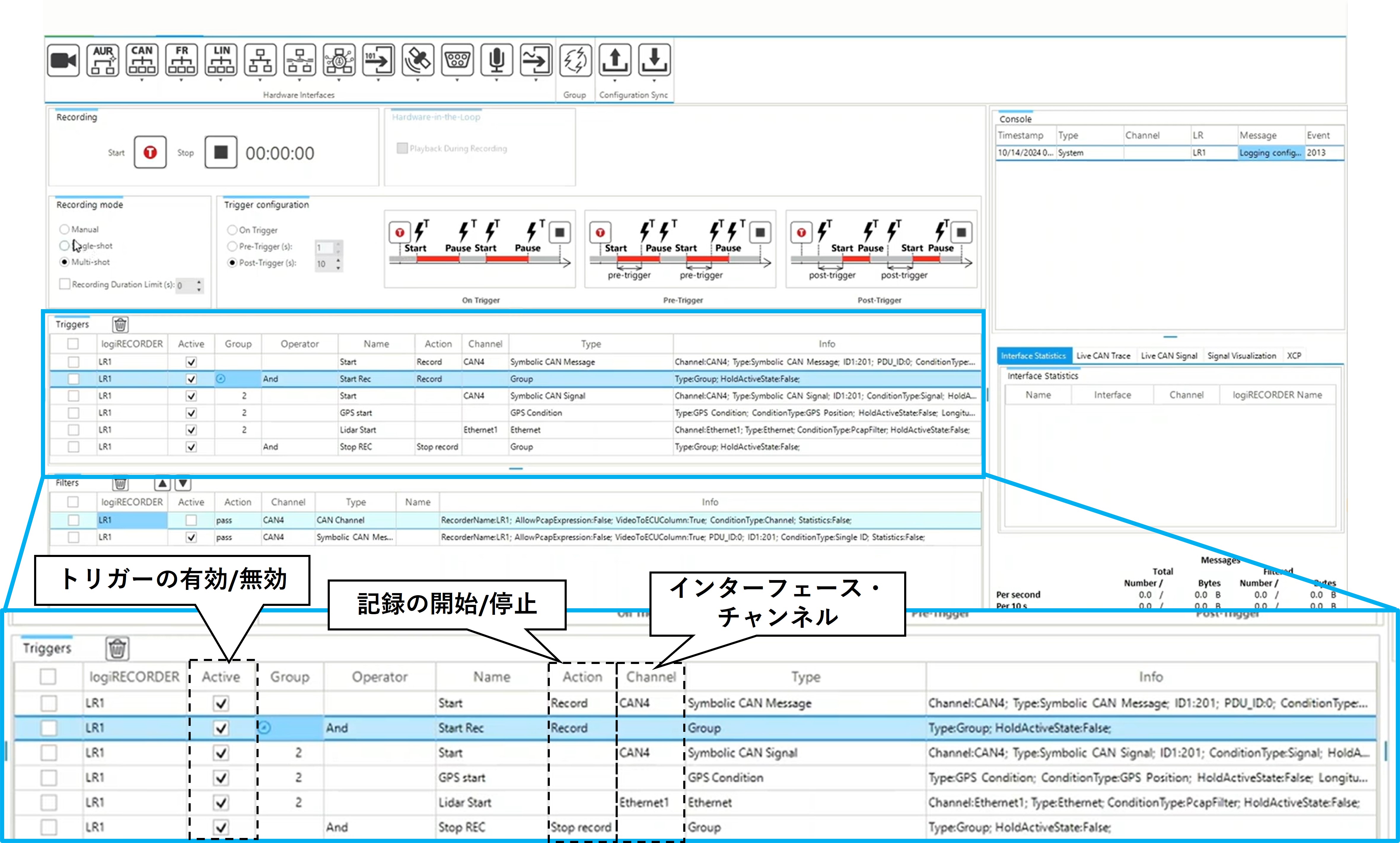The height and width of the screenshot is (843, 1400).
Task: Click the logiRECORDER Name column in Interface Statistics
Action: click(1277, 395)
